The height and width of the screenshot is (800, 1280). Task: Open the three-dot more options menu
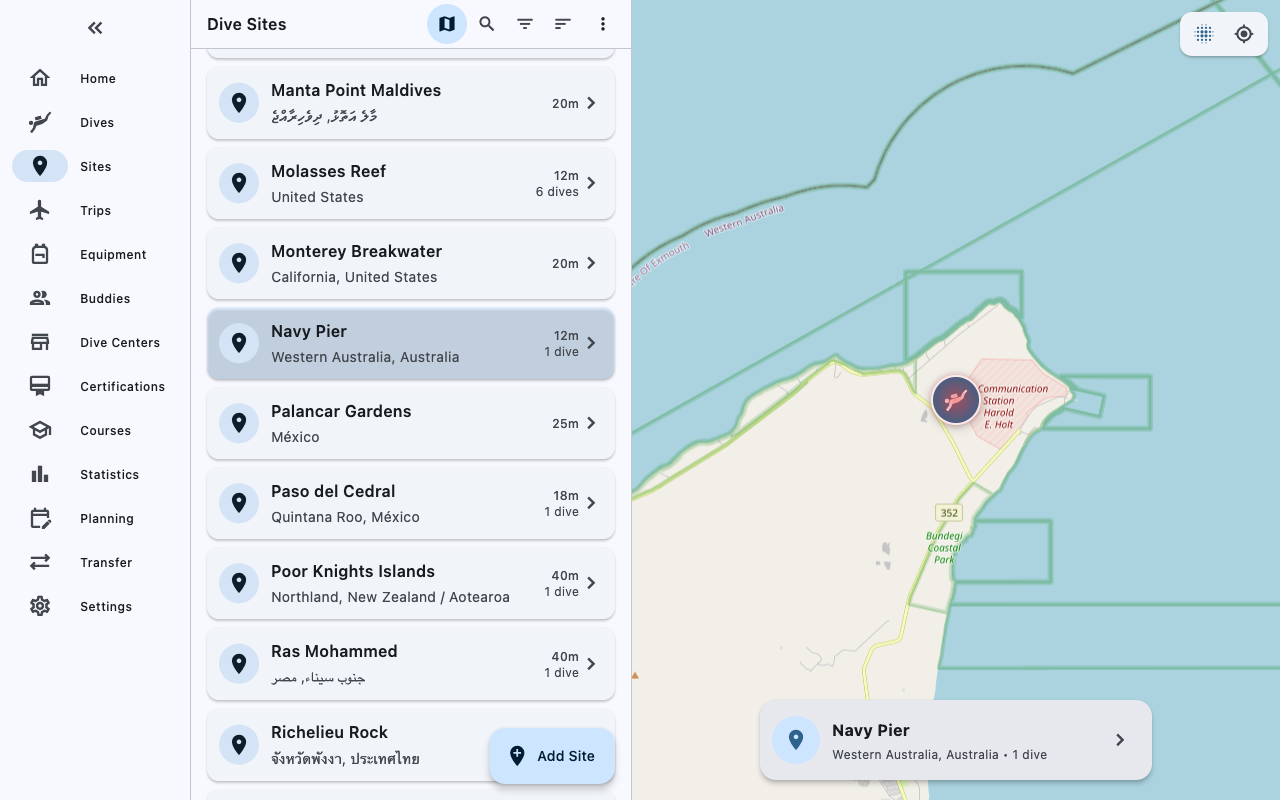602,24
